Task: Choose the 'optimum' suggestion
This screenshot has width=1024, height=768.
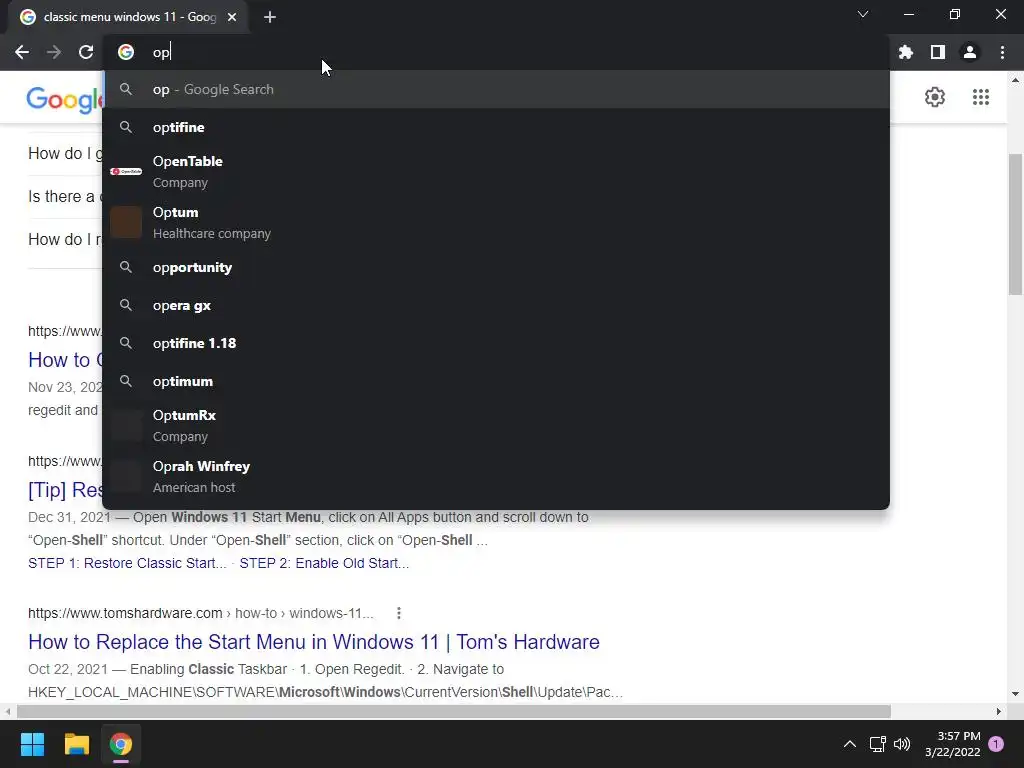Action: point(496,381)
